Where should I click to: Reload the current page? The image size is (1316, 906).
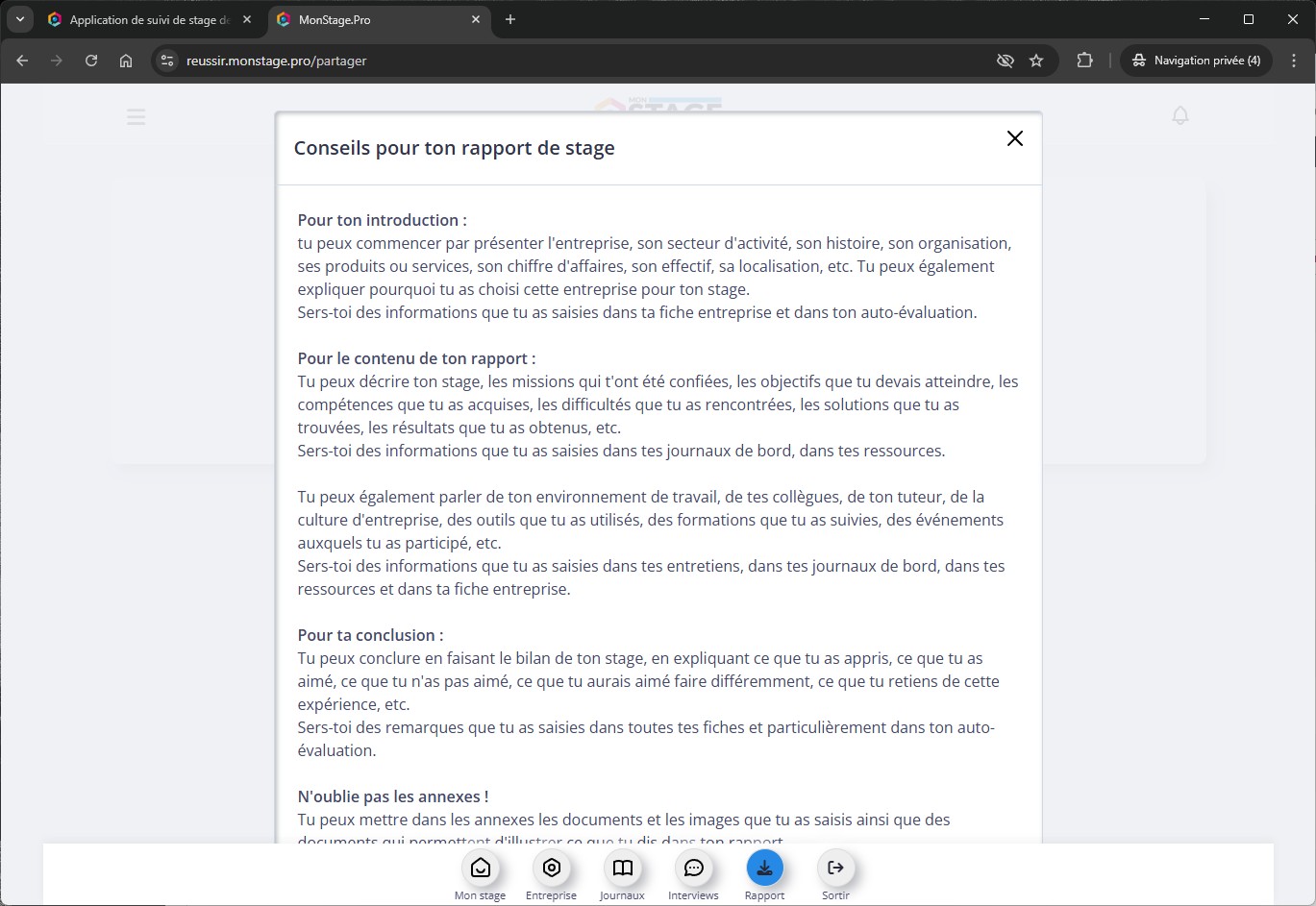click(91, 61)
